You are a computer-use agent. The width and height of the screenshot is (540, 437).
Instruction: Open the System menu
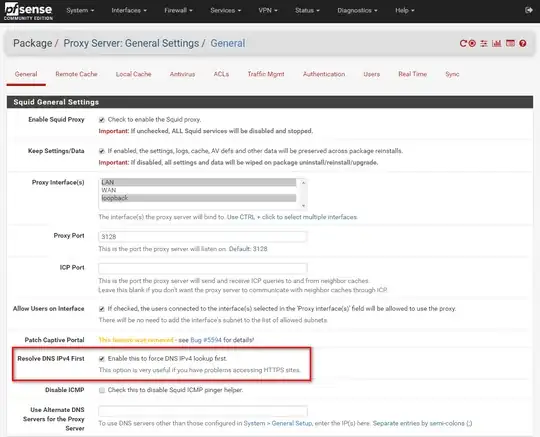coord(80,10)
